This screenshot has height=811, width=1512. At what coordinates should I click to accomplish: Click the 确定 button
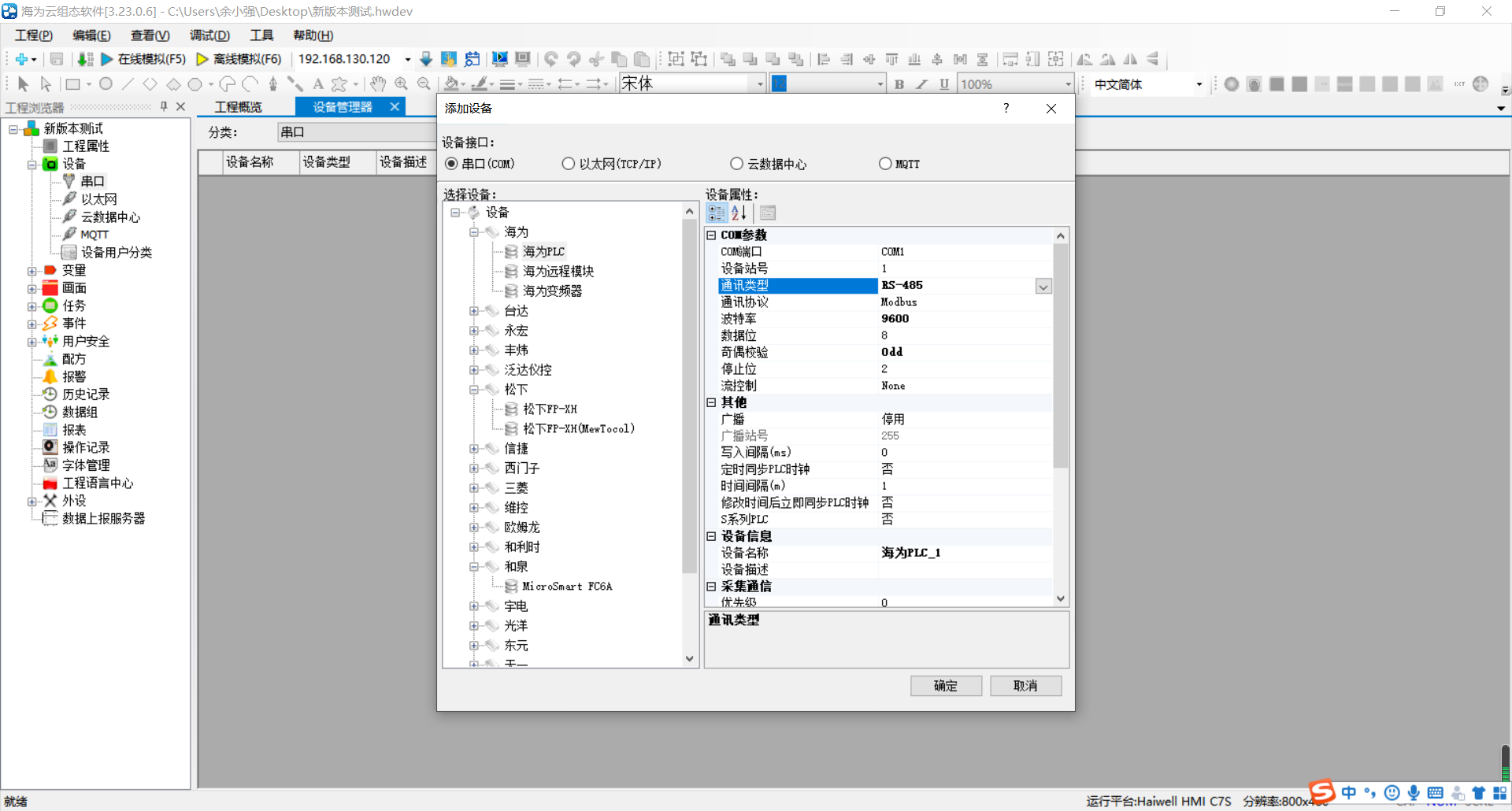(946, 686)
